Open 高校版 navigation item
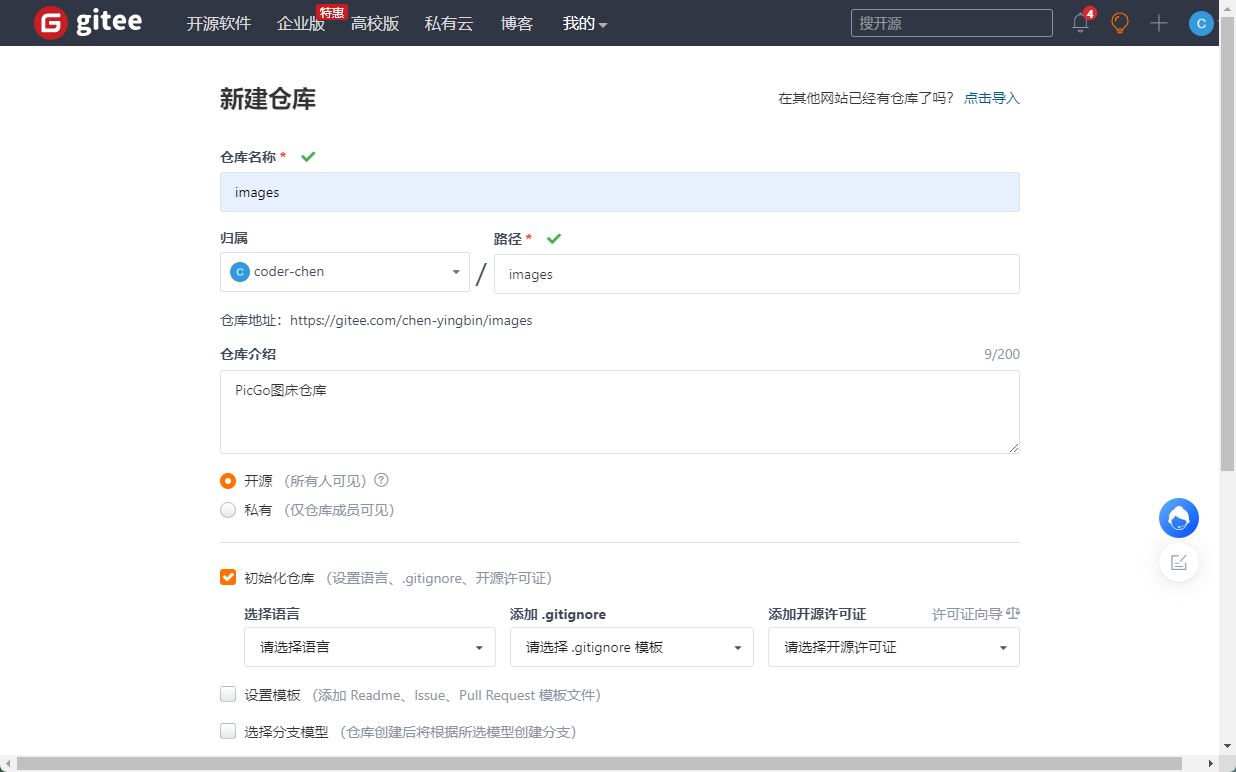 tap(375, 24)
